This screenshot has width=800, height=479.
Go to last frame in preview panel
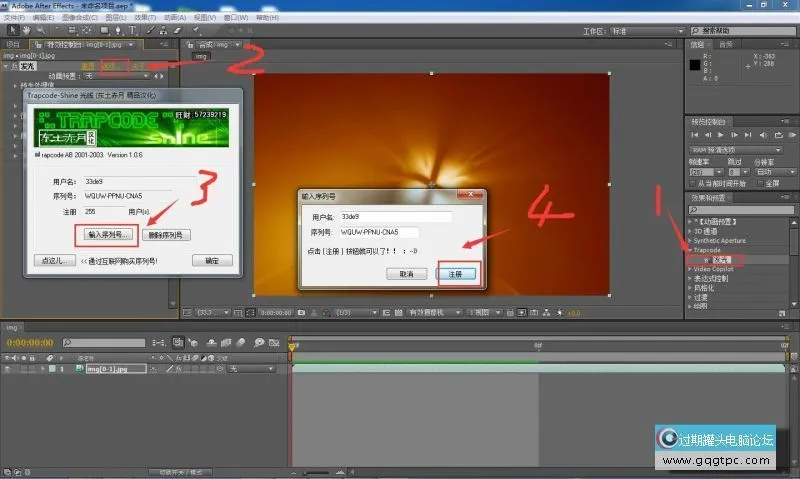point(747,135)
